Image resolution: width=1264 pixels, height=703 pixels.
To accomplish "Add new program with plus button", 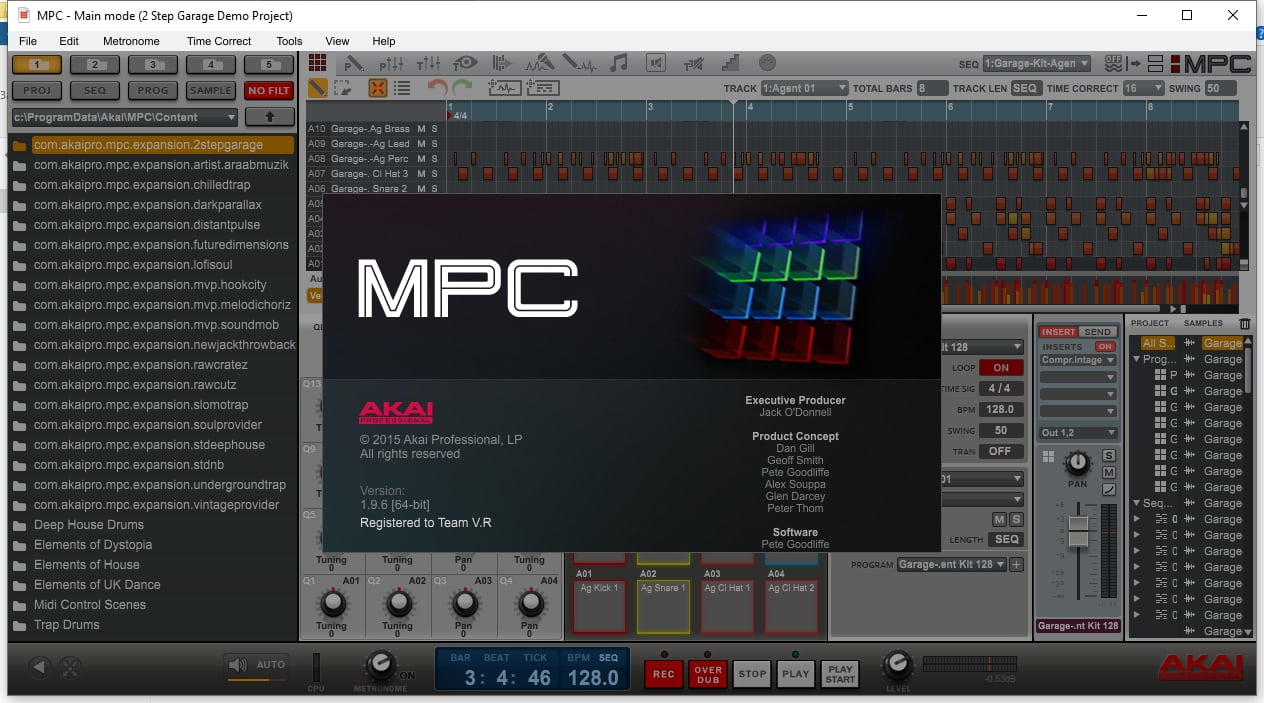I will pyautogui.click(x=1016, y=565).
